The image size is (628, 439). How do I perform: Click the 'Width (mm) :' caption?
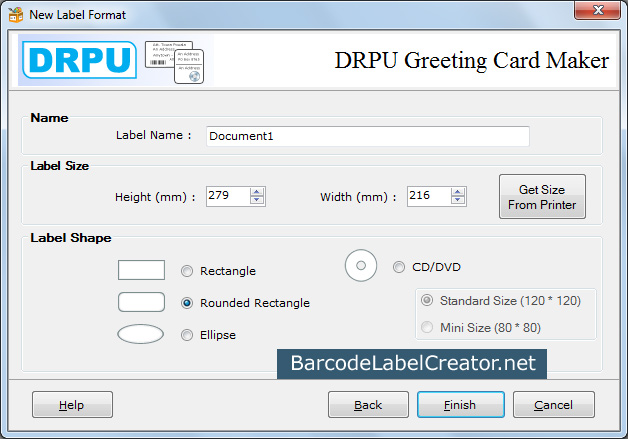coord(358,197)
